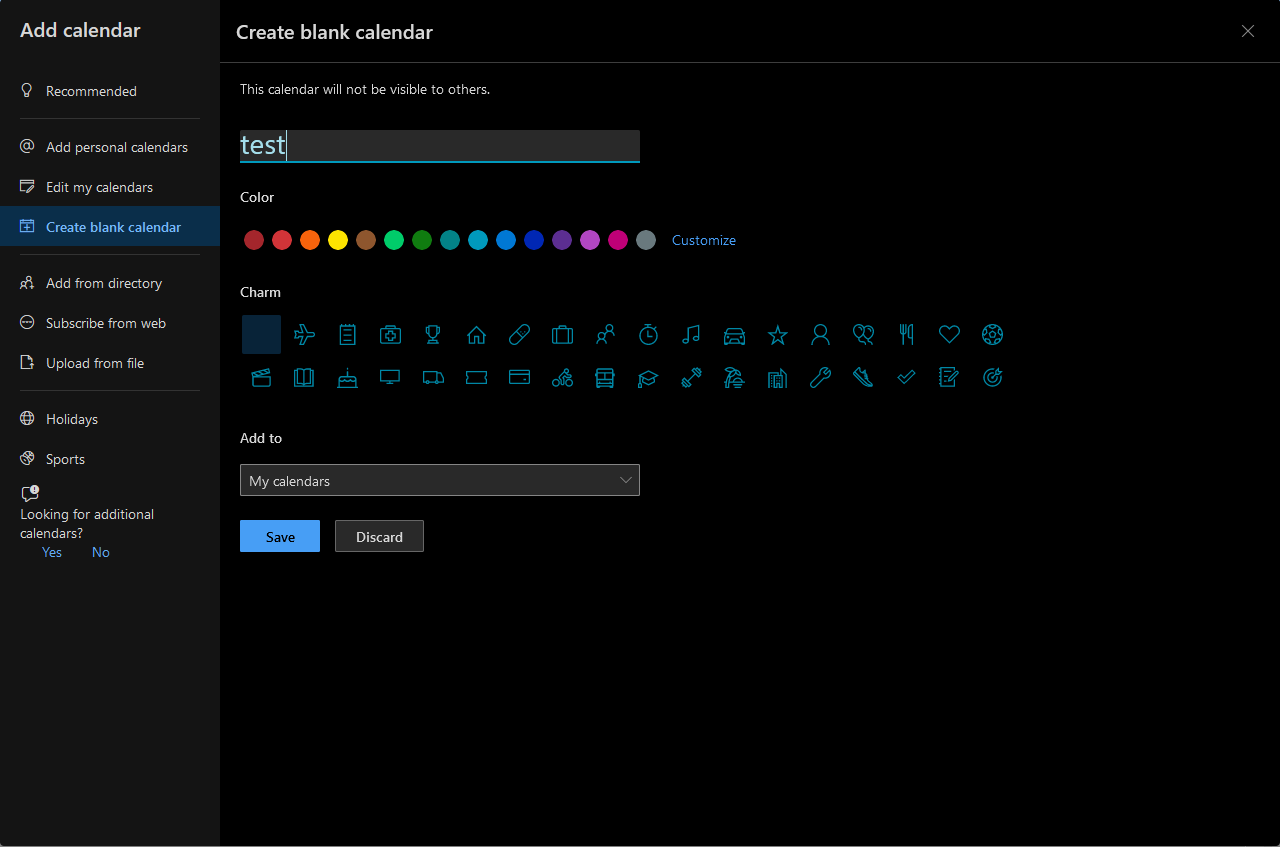
Task: Select the dumbbell charm
Action: [691, 378]
